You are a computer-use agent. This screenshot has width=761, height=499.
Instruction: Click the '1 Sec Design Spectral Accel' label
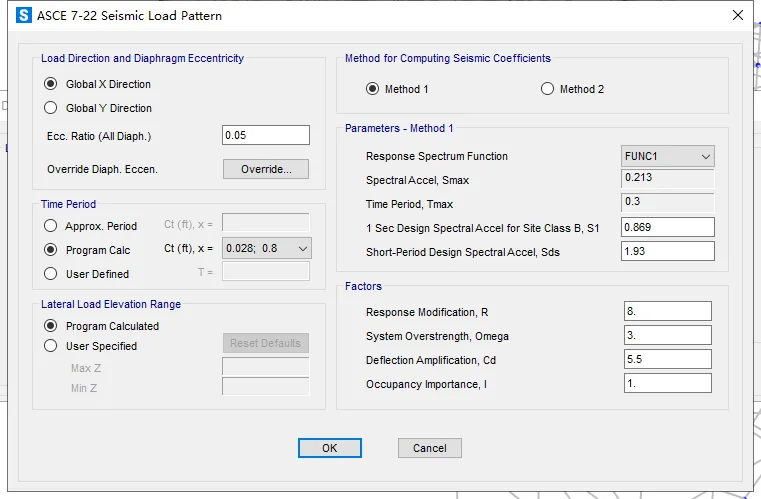pos(482,228)
